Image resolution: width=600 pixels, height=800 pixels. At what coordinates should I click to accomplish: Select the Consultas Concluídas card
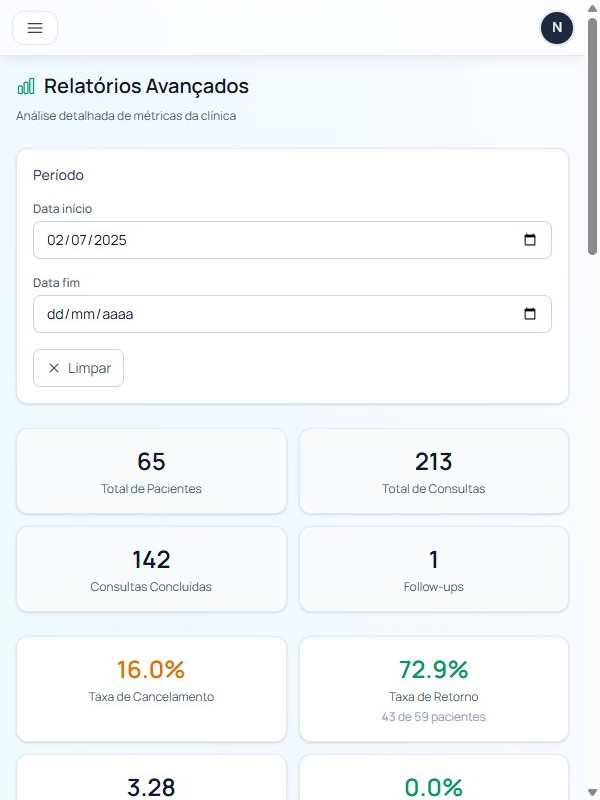(150, 569)
